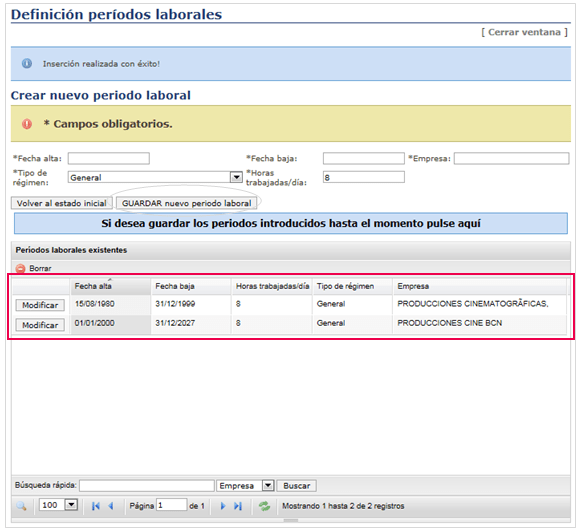This screenshot has width=582, height=532.
Task: Click the green refresh icon
Action: pyautogui.click(x=264, y=506)
